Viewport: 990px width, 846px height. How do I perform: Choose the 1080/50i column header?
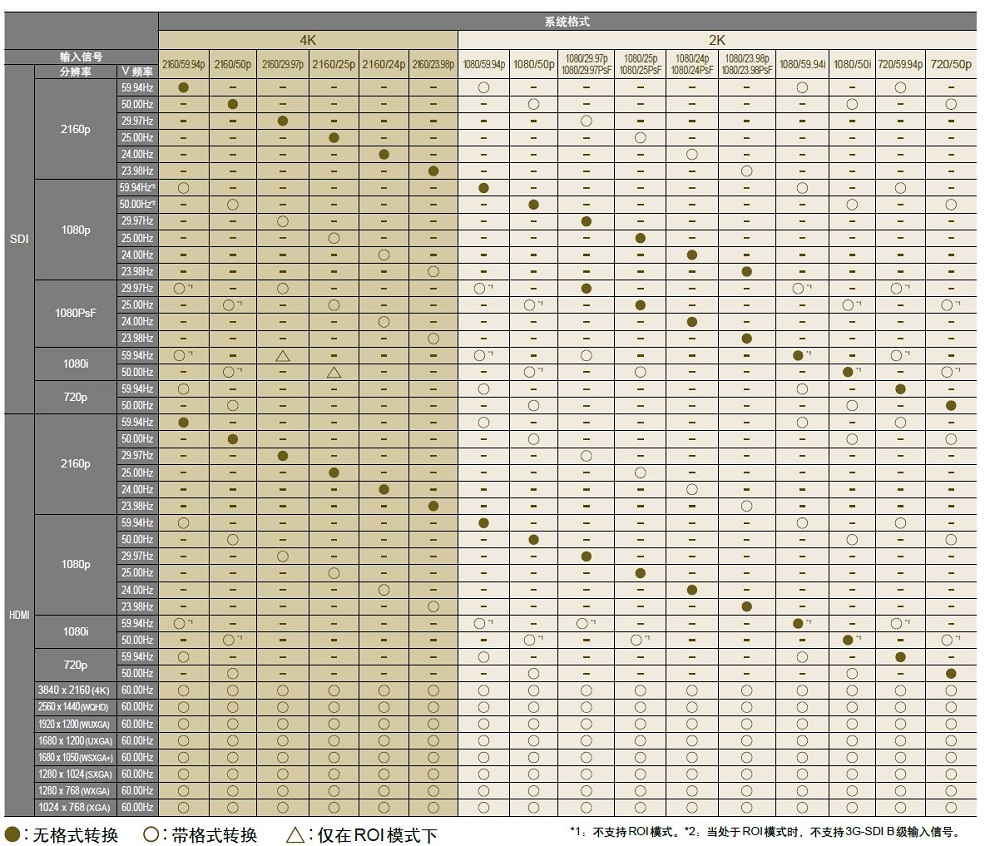[852, 64]
